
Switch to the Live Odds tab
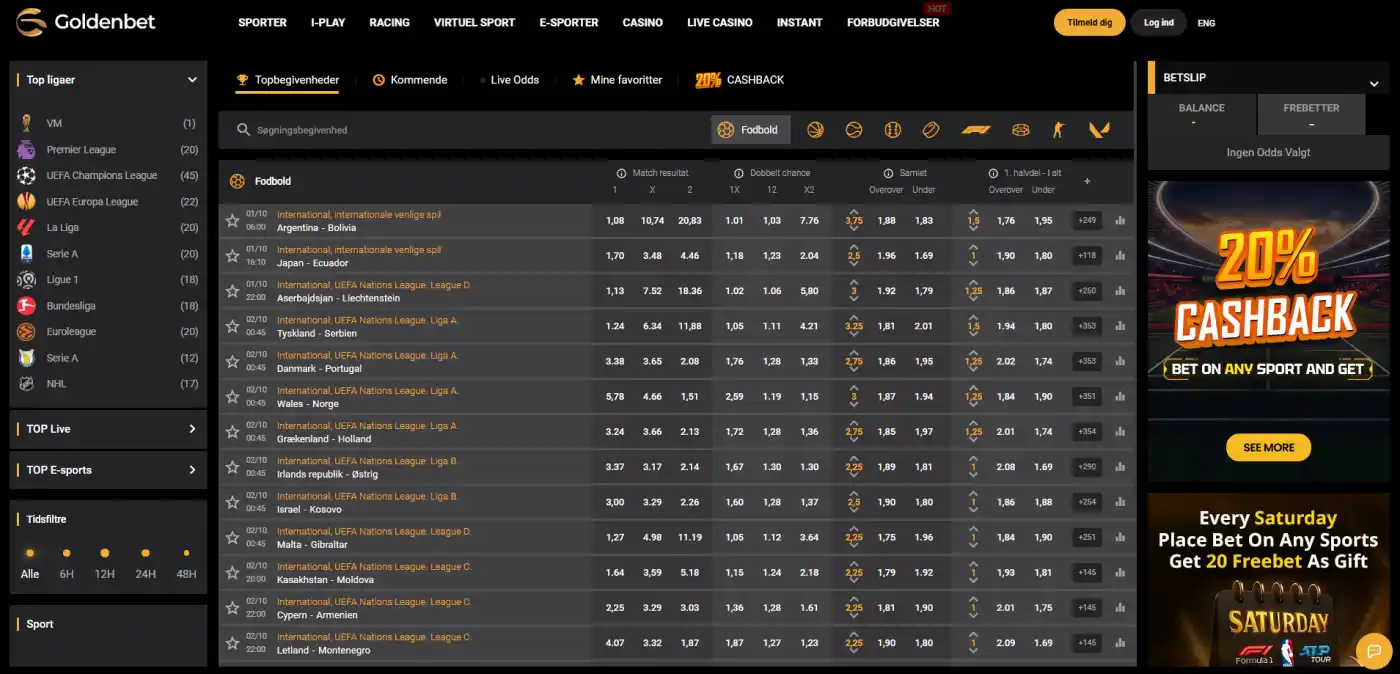[509, 80]
